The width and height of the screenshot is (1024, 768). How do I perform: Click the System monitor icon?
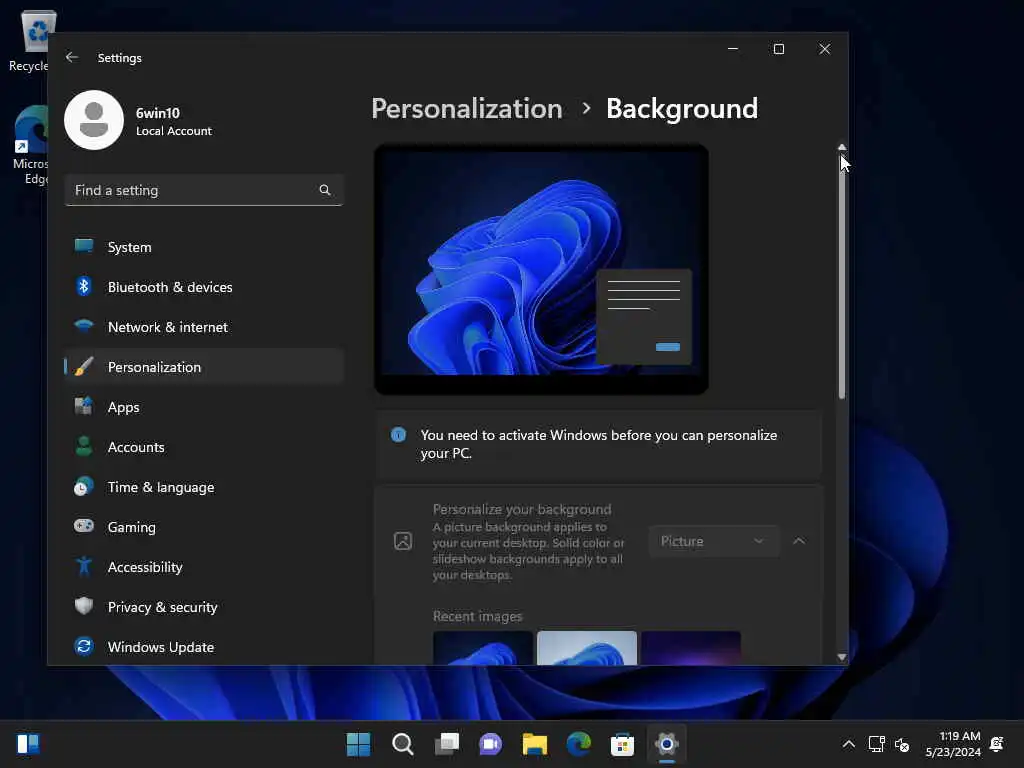click(84, 246)
